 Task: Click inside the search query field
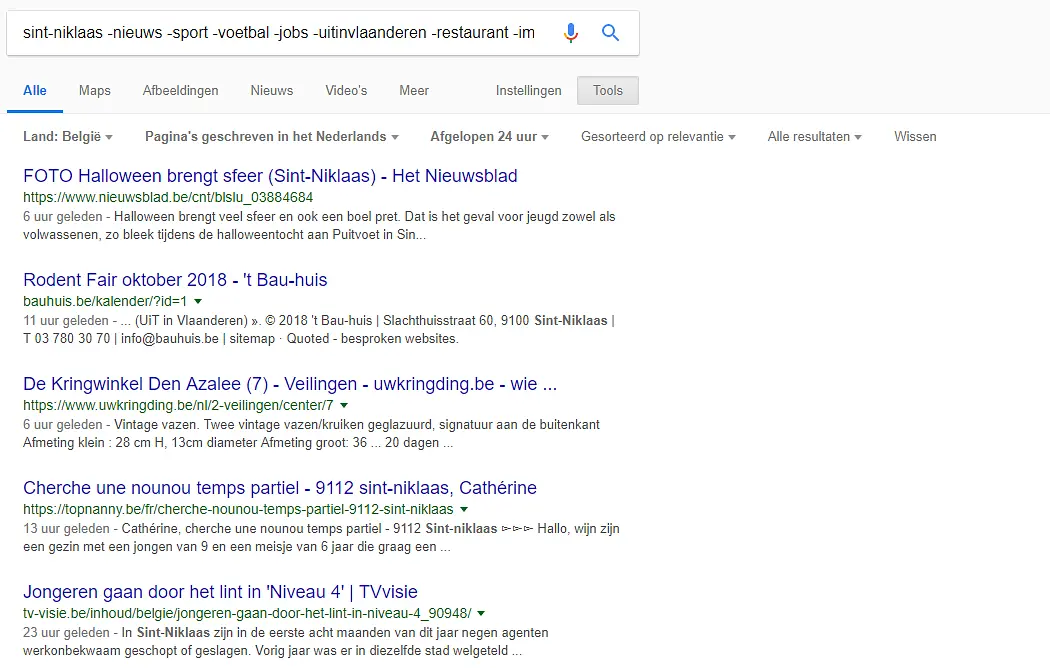click(279, 32)
